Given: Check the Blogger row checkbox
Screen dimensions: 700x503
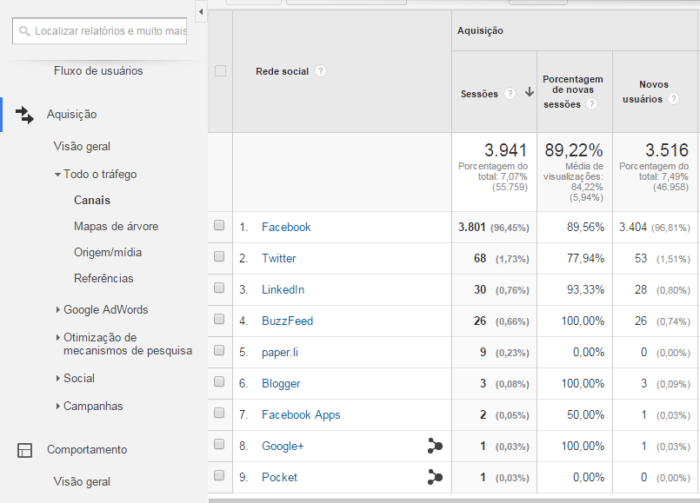Looking at the screenshot, I should [219, 382].
